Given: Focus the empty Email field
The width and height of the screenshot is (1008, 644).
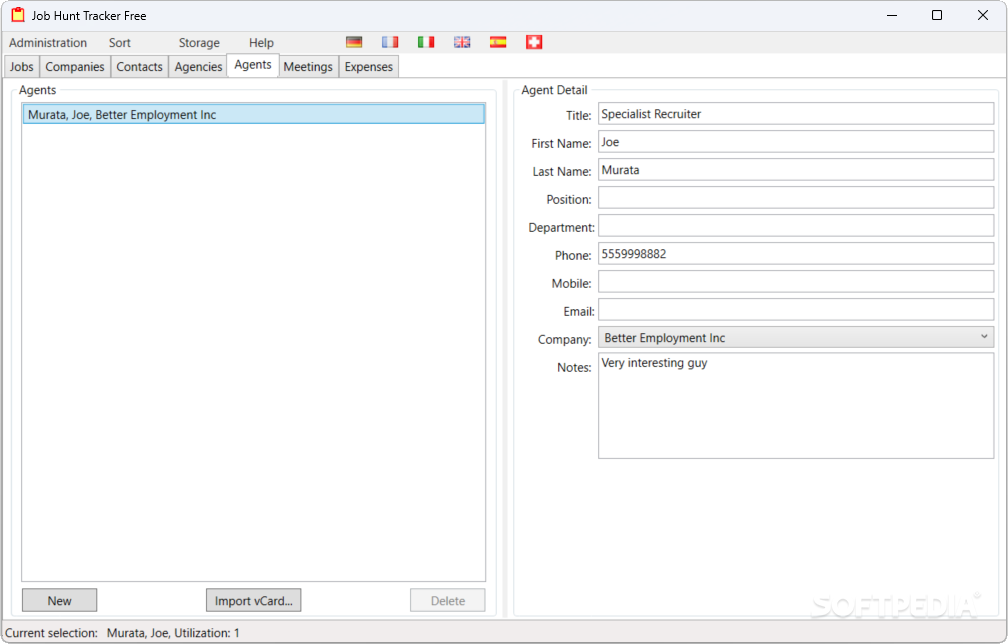Looking at the screenshot, I should [x=796, y=310].
